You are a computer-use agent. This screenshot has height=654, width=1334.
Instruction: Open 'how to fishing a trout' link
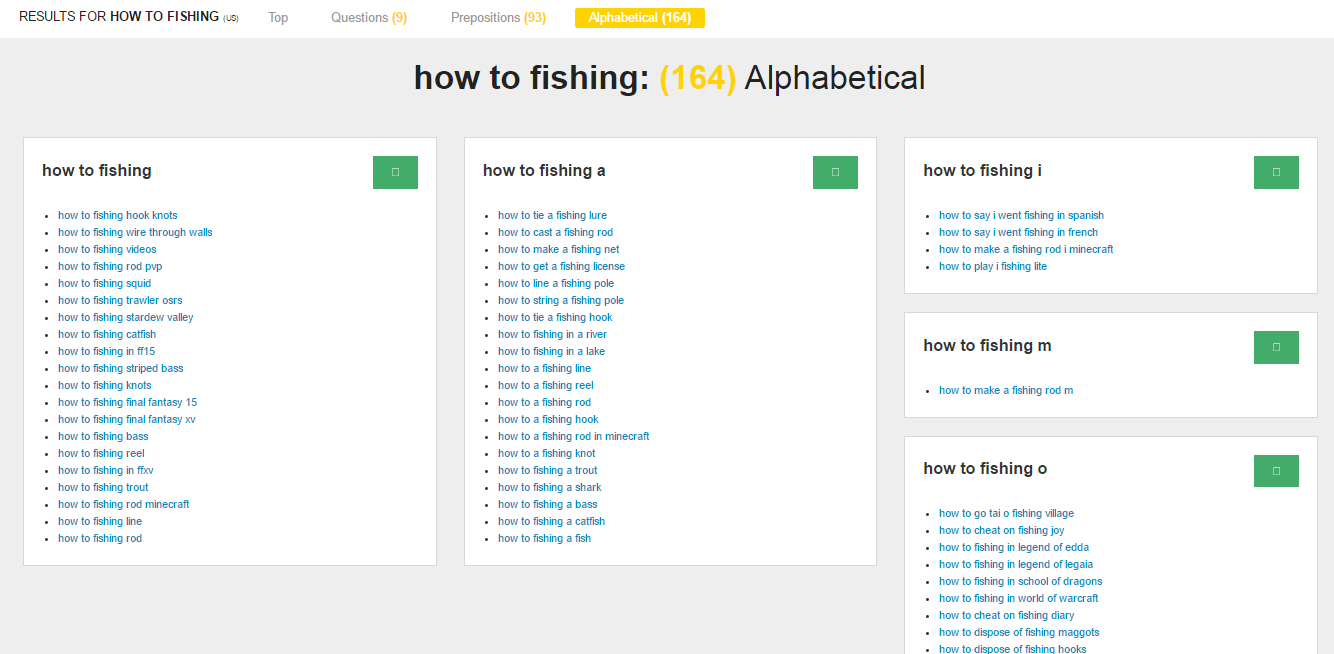tap(548, 470)
